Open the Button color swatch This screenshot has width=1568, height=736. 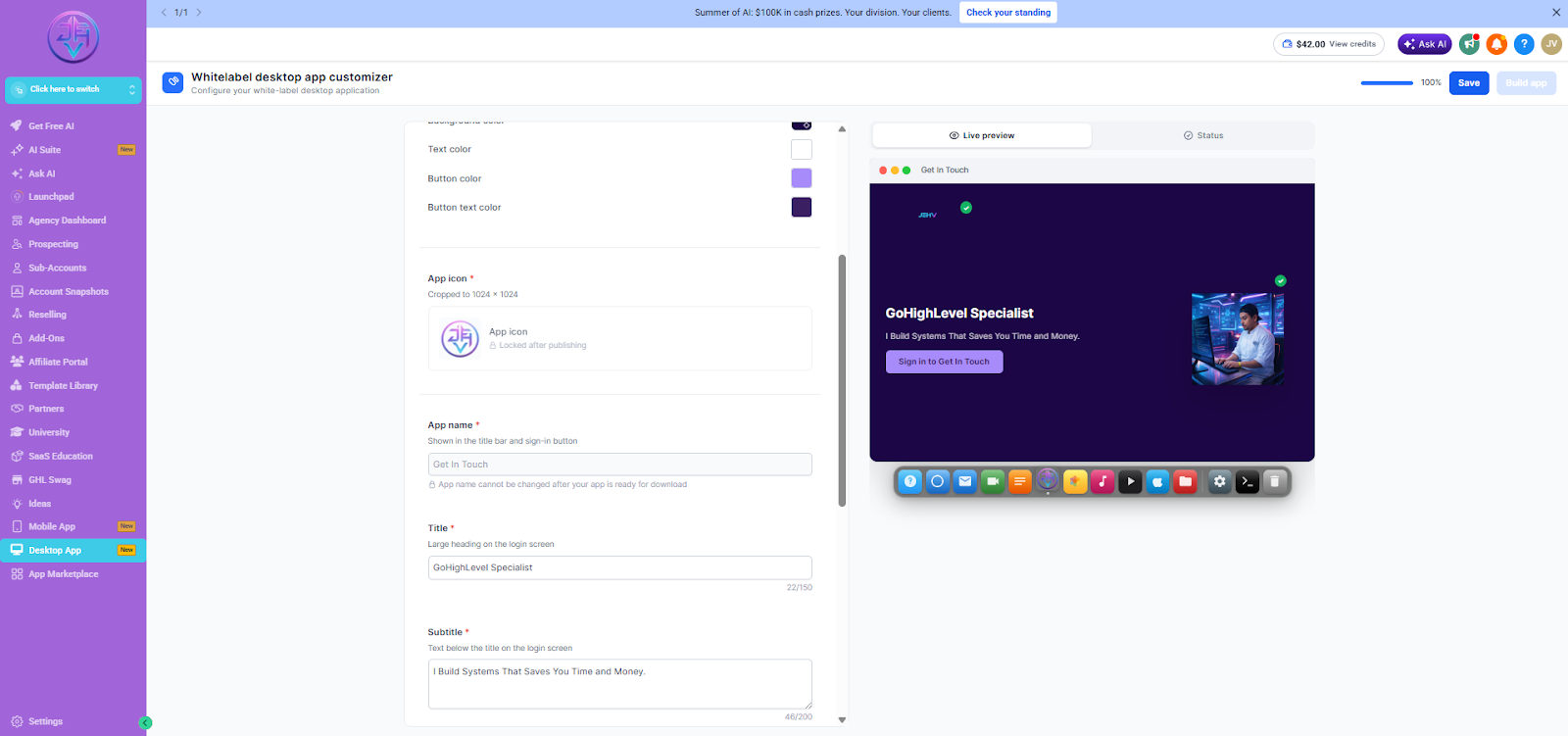(802, 178)
